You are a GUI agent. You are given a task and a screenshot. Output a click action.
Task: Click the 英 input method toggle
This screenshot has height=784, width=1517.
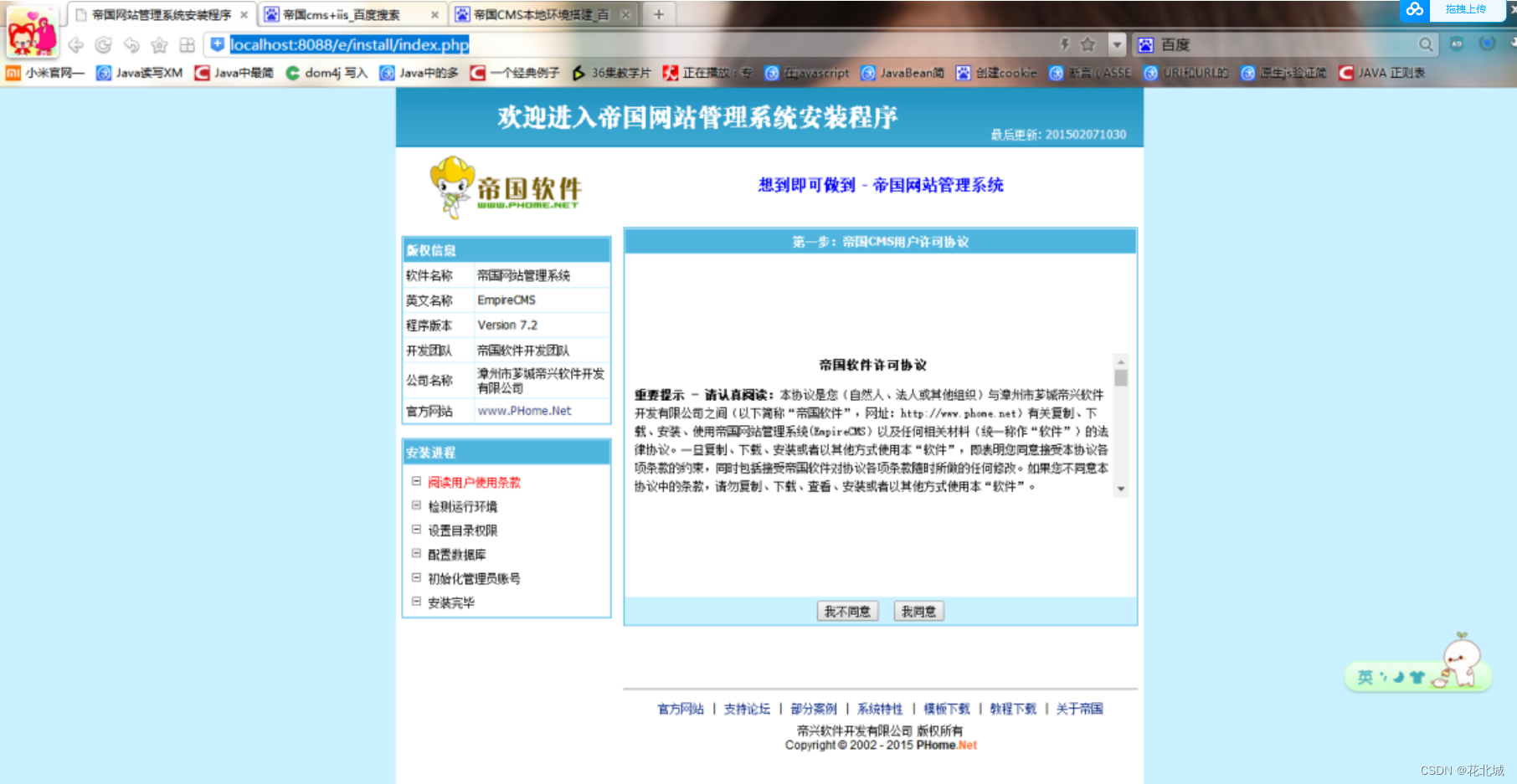tap(1365, 677)
